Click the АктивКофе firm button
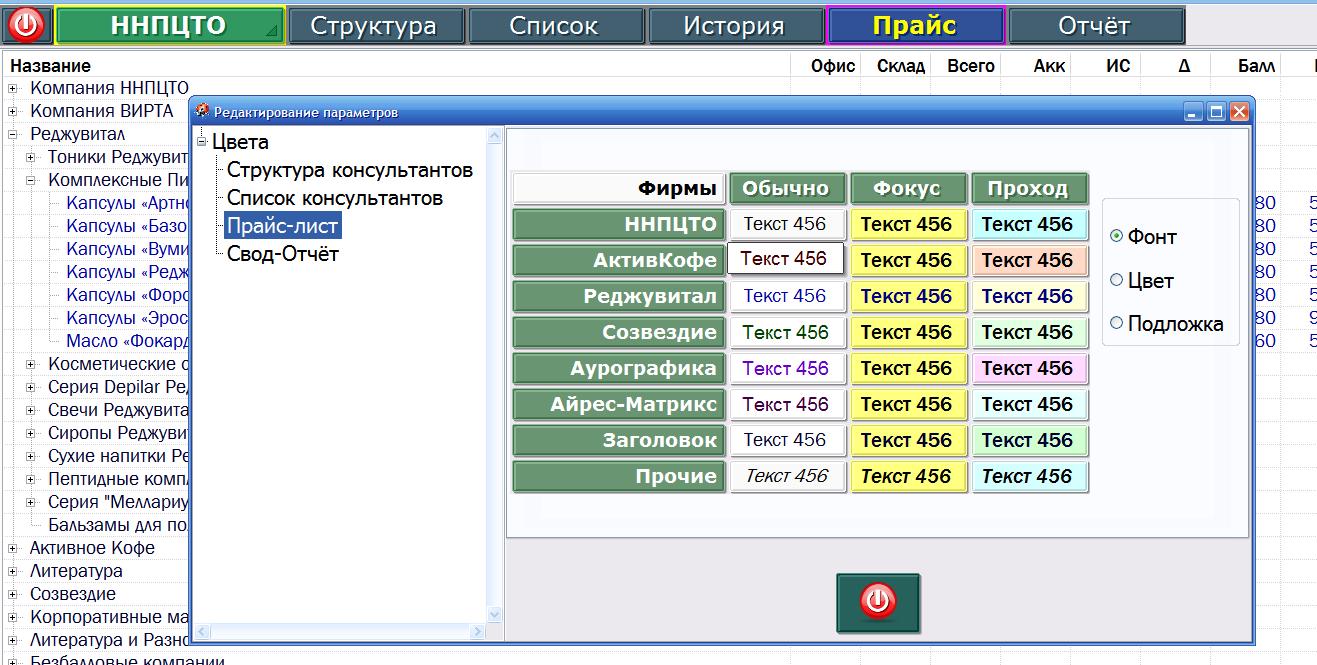This screenshot has width=1317, height=665. point(619,260)
